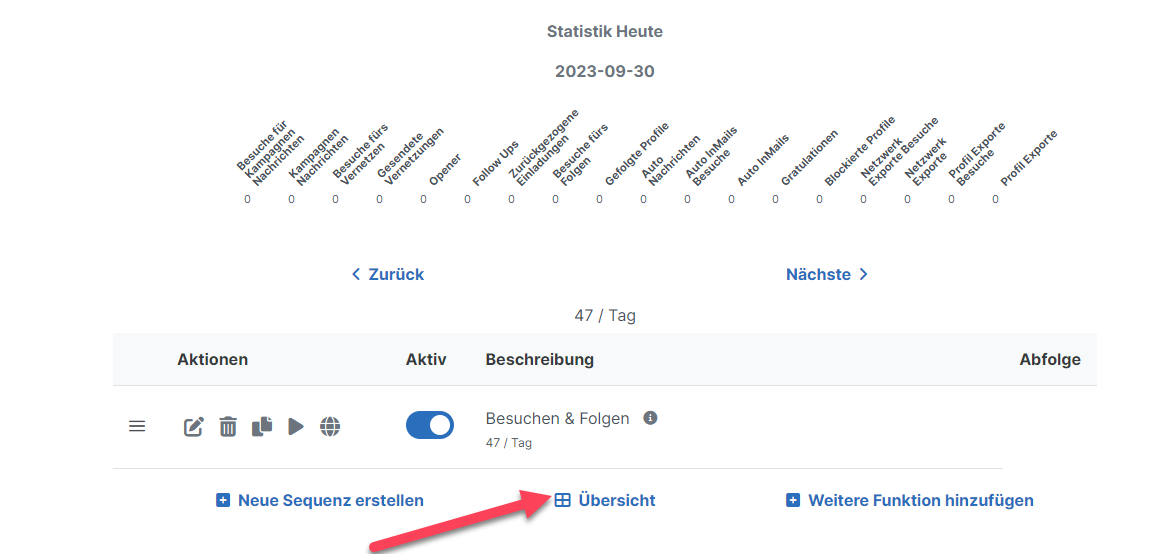Go back via the Zurück link

(388, 274)
